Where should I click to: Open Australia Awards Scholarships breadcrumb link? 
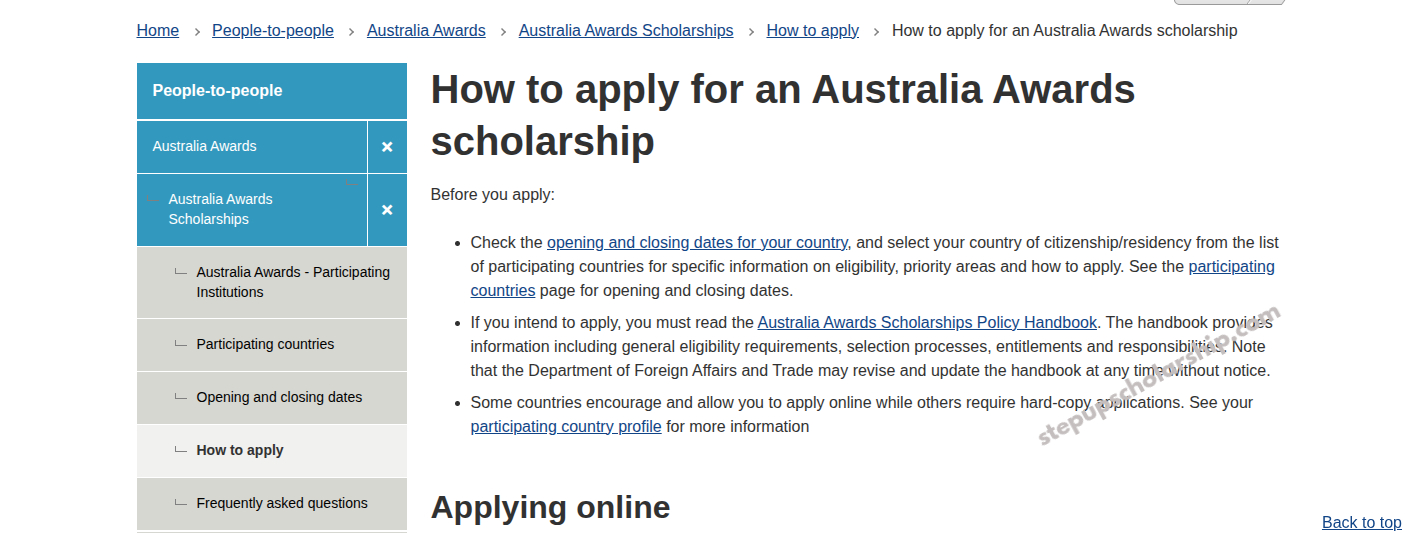[x=626, y=31]
